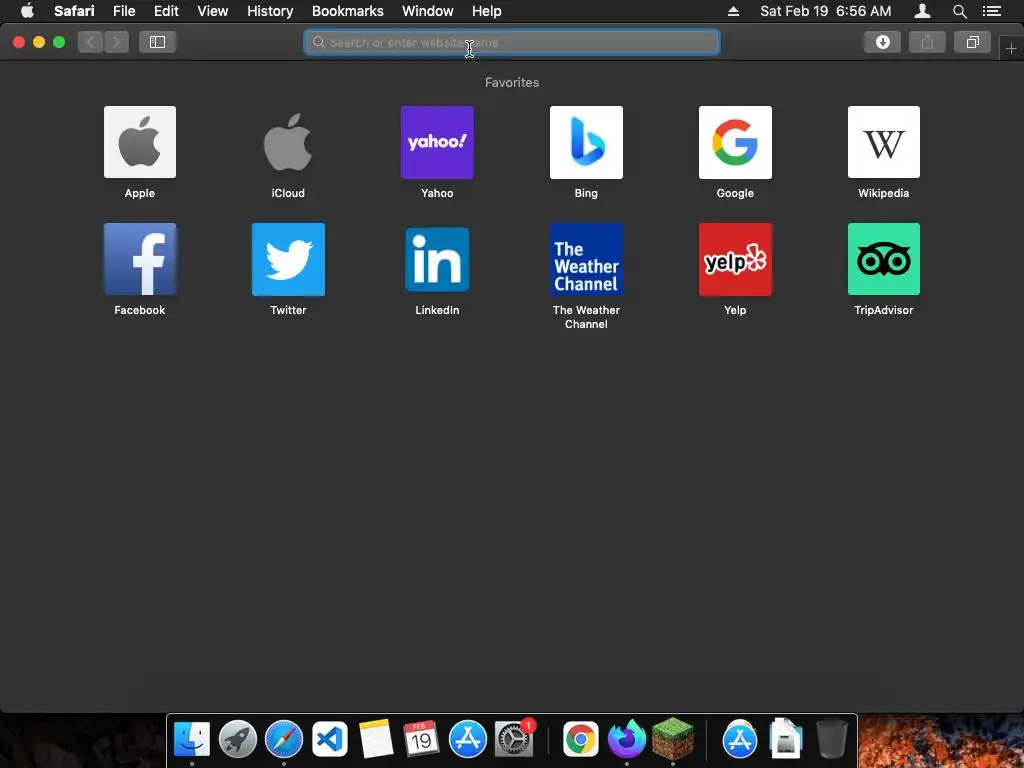This screenshot has height=768, width=1024.
Task: Launch Firefox from the Dock
Action: click(x=626, y=739)
